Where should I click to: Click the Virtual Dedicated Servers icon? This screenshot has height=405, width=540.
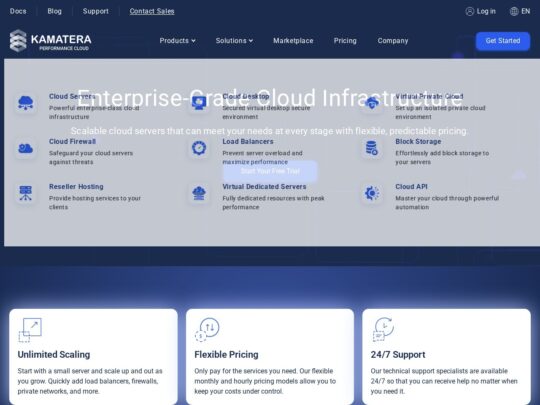pyautogui.click(x=199, y=193)
